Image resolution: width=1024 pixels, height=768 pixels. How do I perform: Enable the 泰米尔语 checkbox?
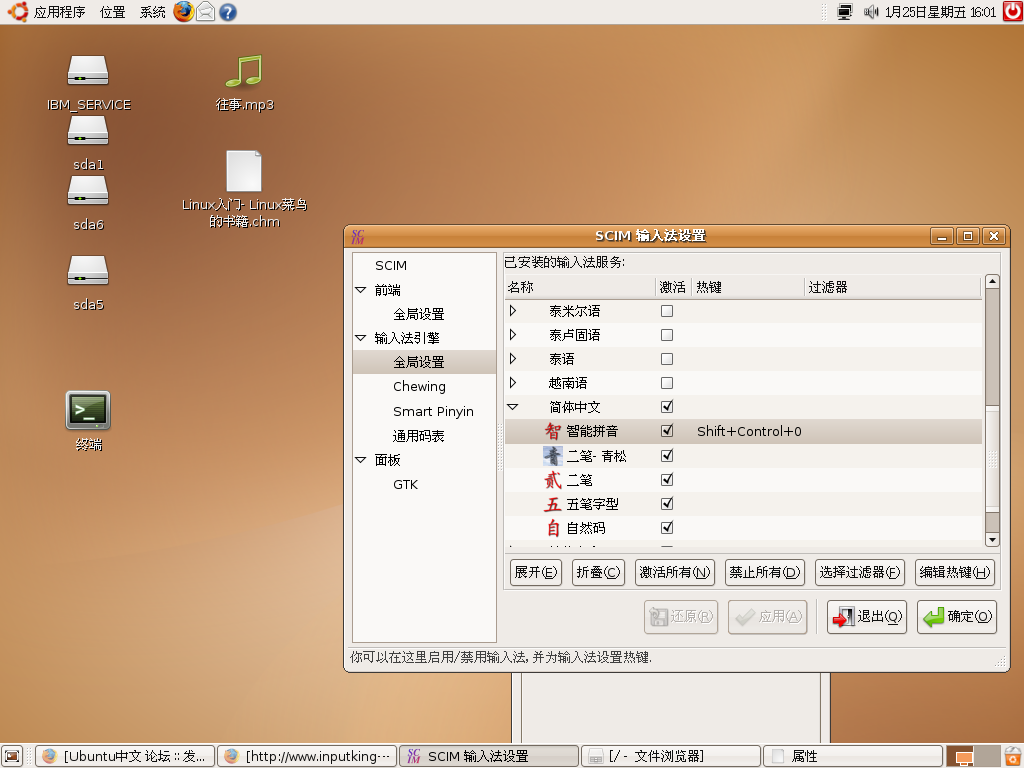tap(667, 311)
